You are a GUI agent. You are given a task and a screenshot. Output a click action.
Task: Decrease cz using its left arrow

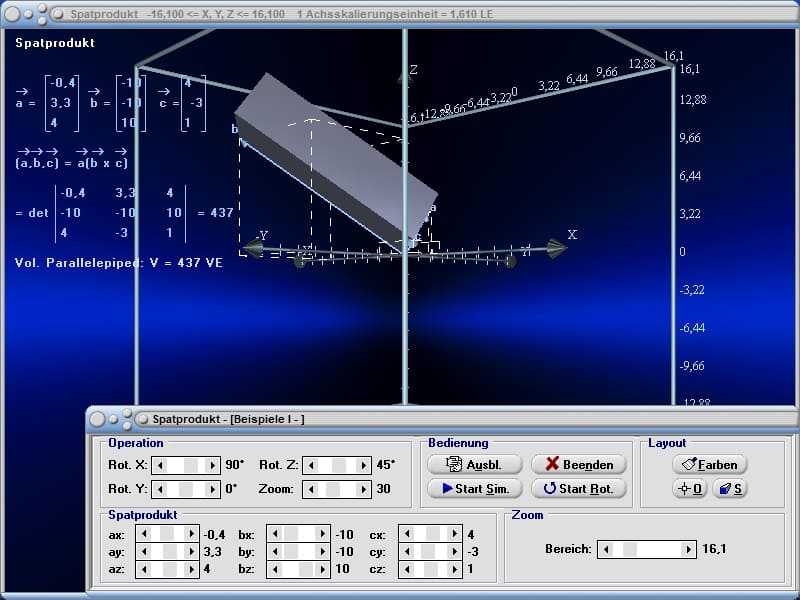click(x=407, y=569)
